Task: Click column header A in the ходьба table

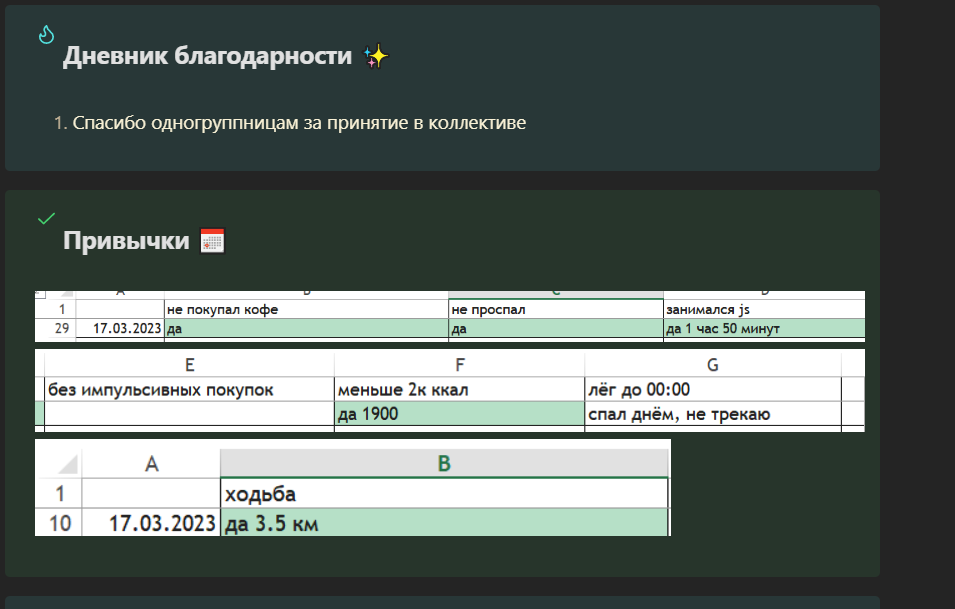Action: pos(151,464)
